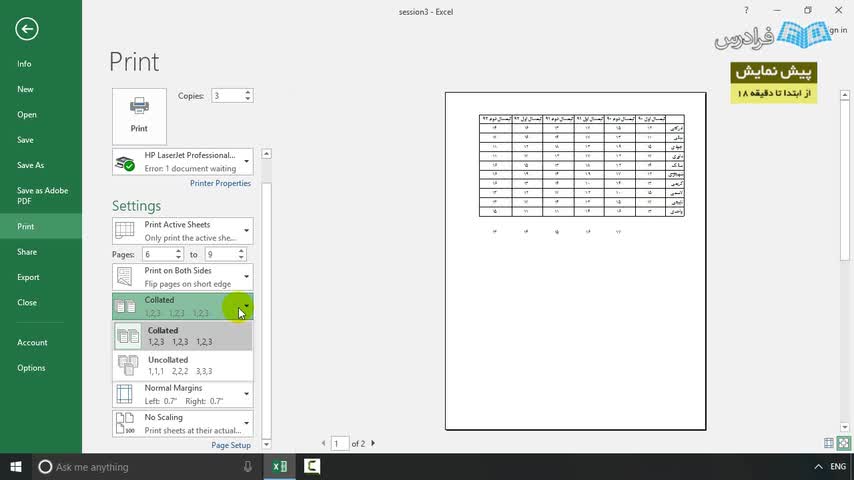Image resolution: width=854 pixels, height=480 pixels.
Task: Go back using the back arrow
Action: click(27, 29)
